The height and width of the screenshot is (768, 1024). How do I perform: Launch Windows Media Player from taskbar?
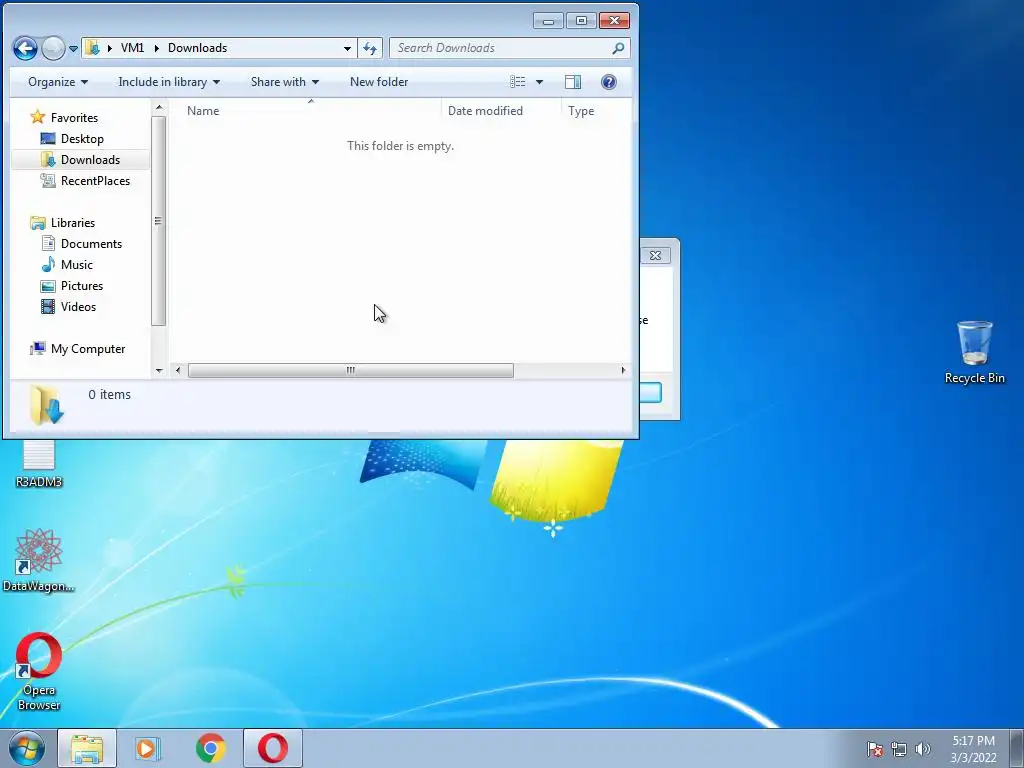pyautogui.click(x=148, y=748)
